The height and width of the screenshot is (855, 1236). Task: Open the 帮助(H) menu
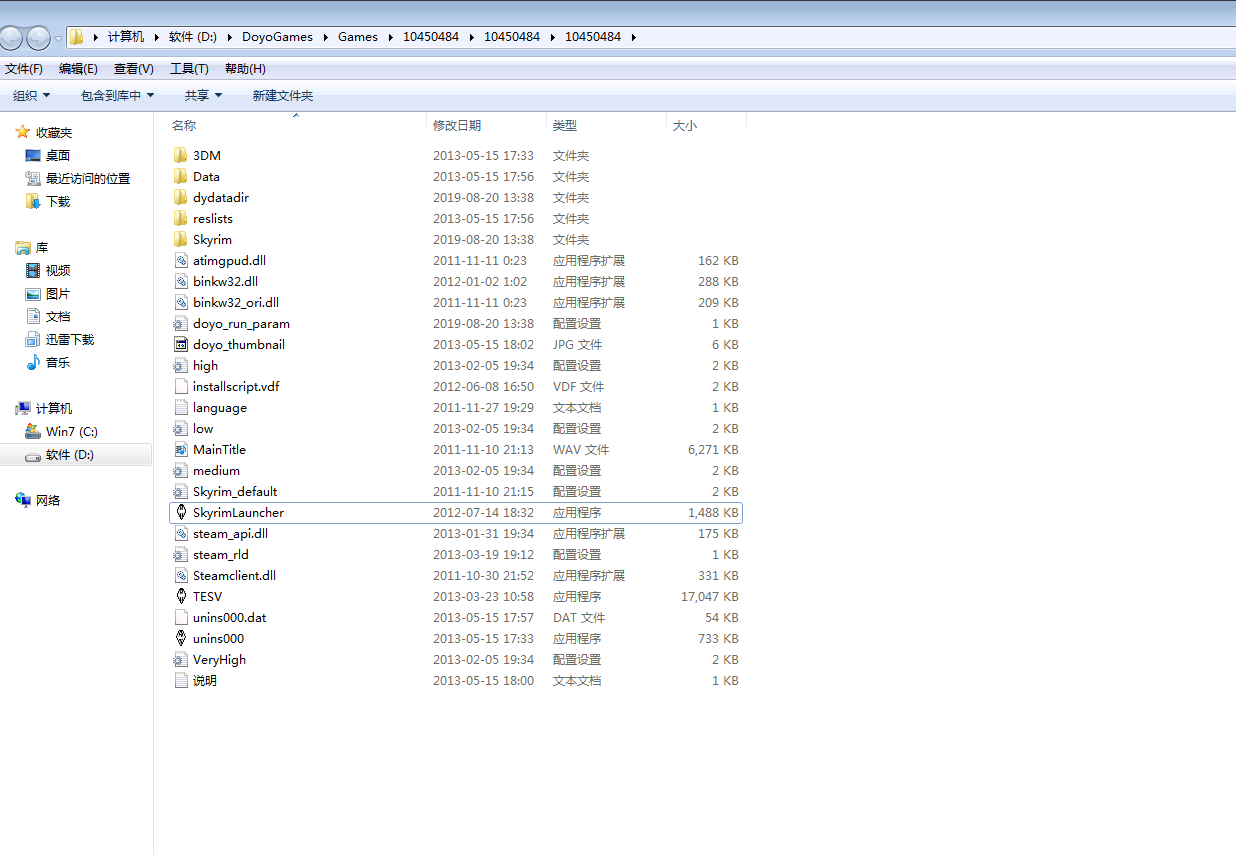245,68
